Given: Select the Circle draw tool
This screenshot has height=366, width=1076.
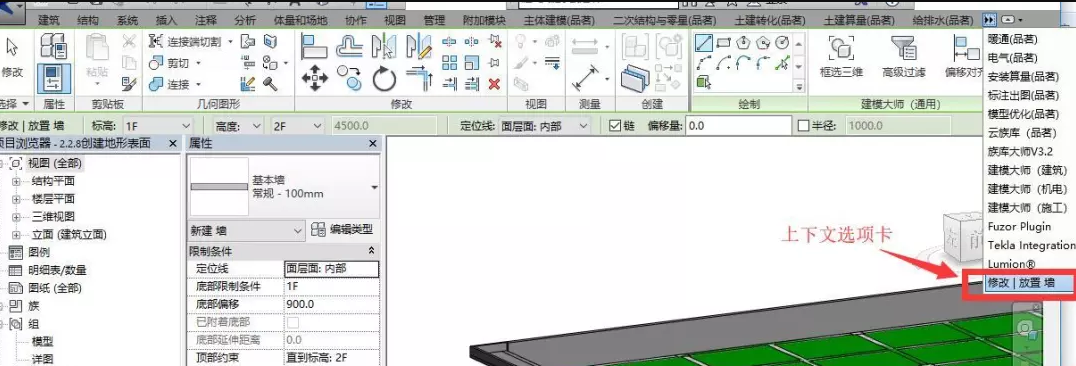Looking at the screenshot, I should pyautogui.click(x=781, y=43).
